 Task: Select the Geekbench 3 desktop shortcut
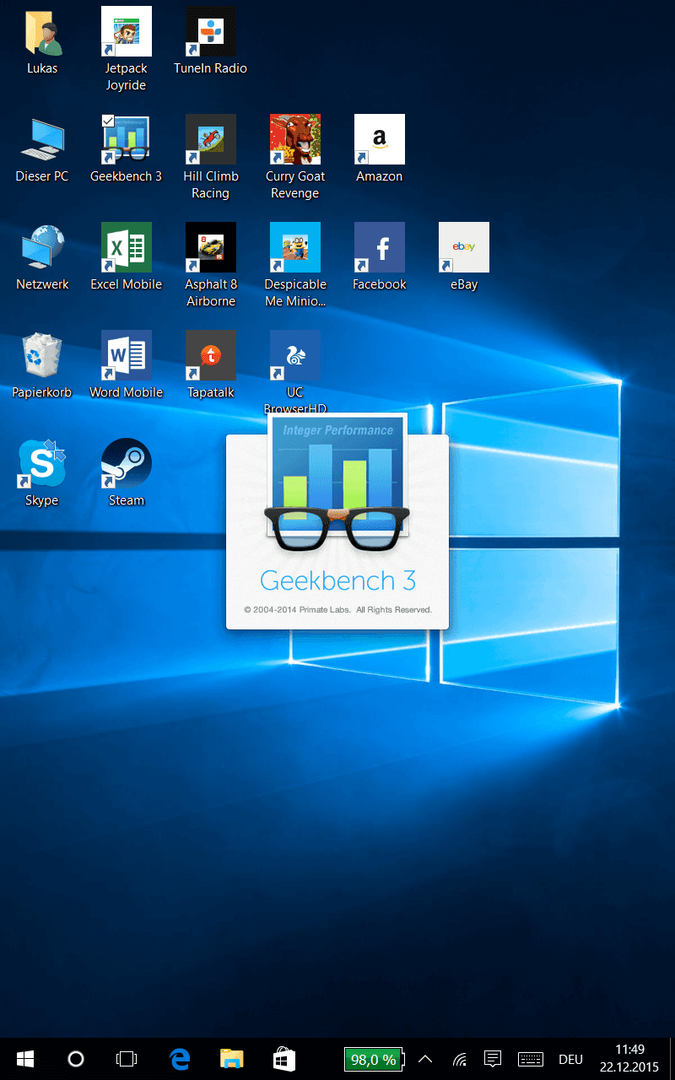(x=126, y=139)
